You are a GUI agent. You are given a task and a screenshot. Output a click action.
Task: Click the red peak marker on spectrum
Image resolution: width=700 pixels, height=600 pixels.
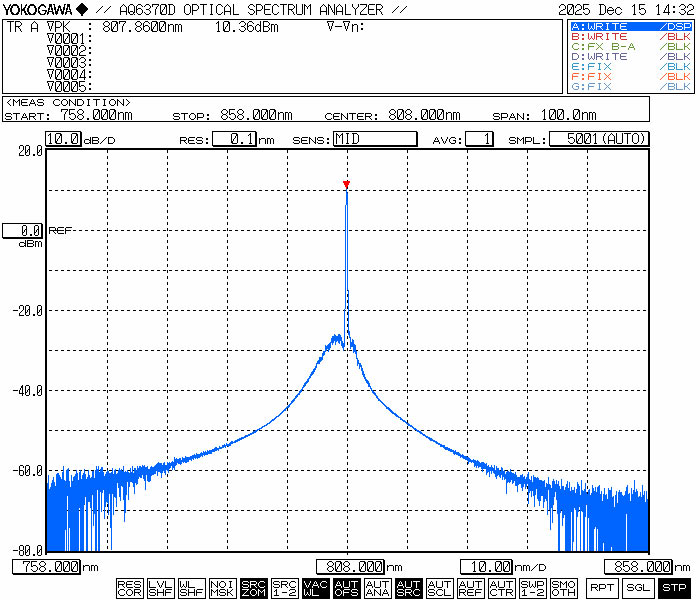coord(346,185)
